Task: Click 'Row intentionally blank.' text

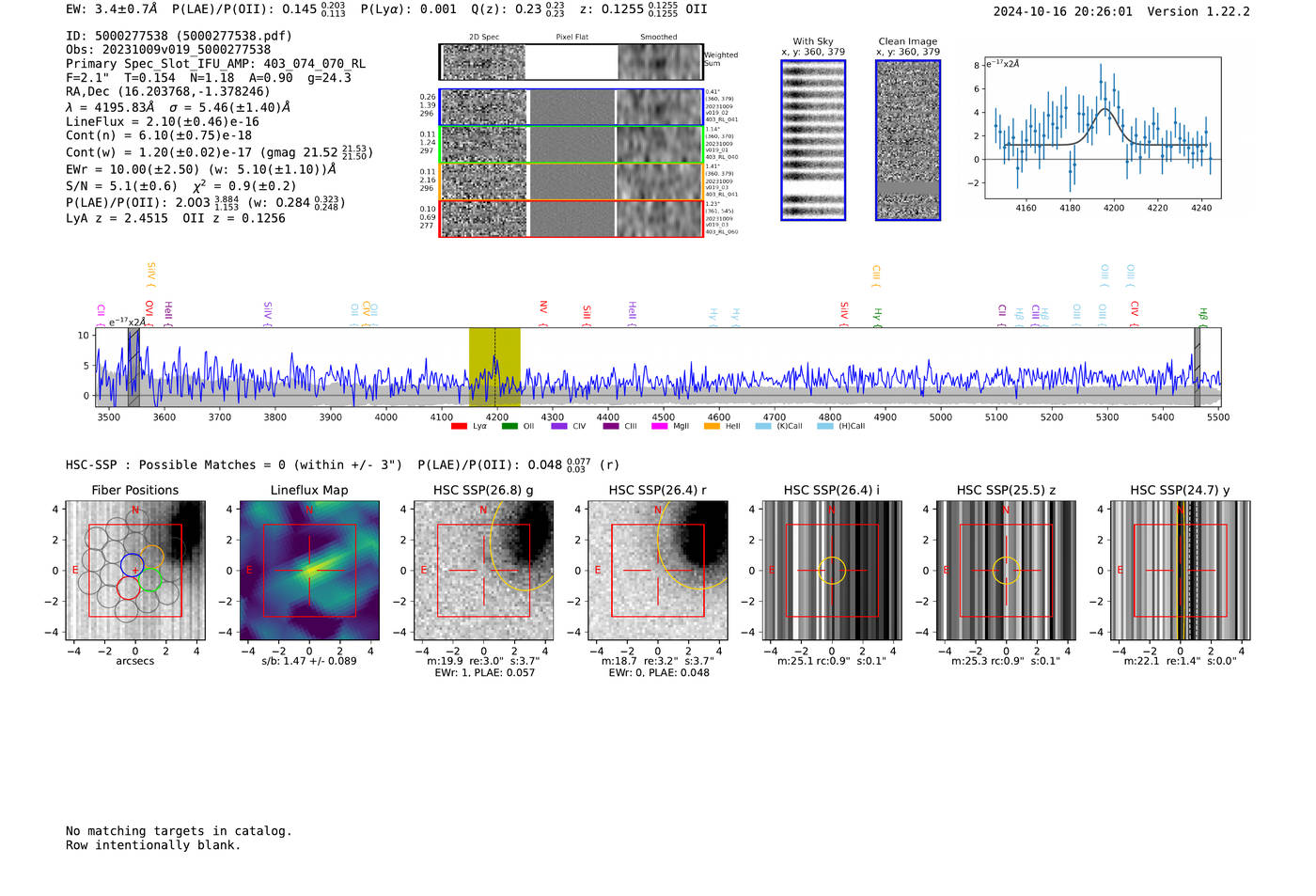Action: (153, 845)
